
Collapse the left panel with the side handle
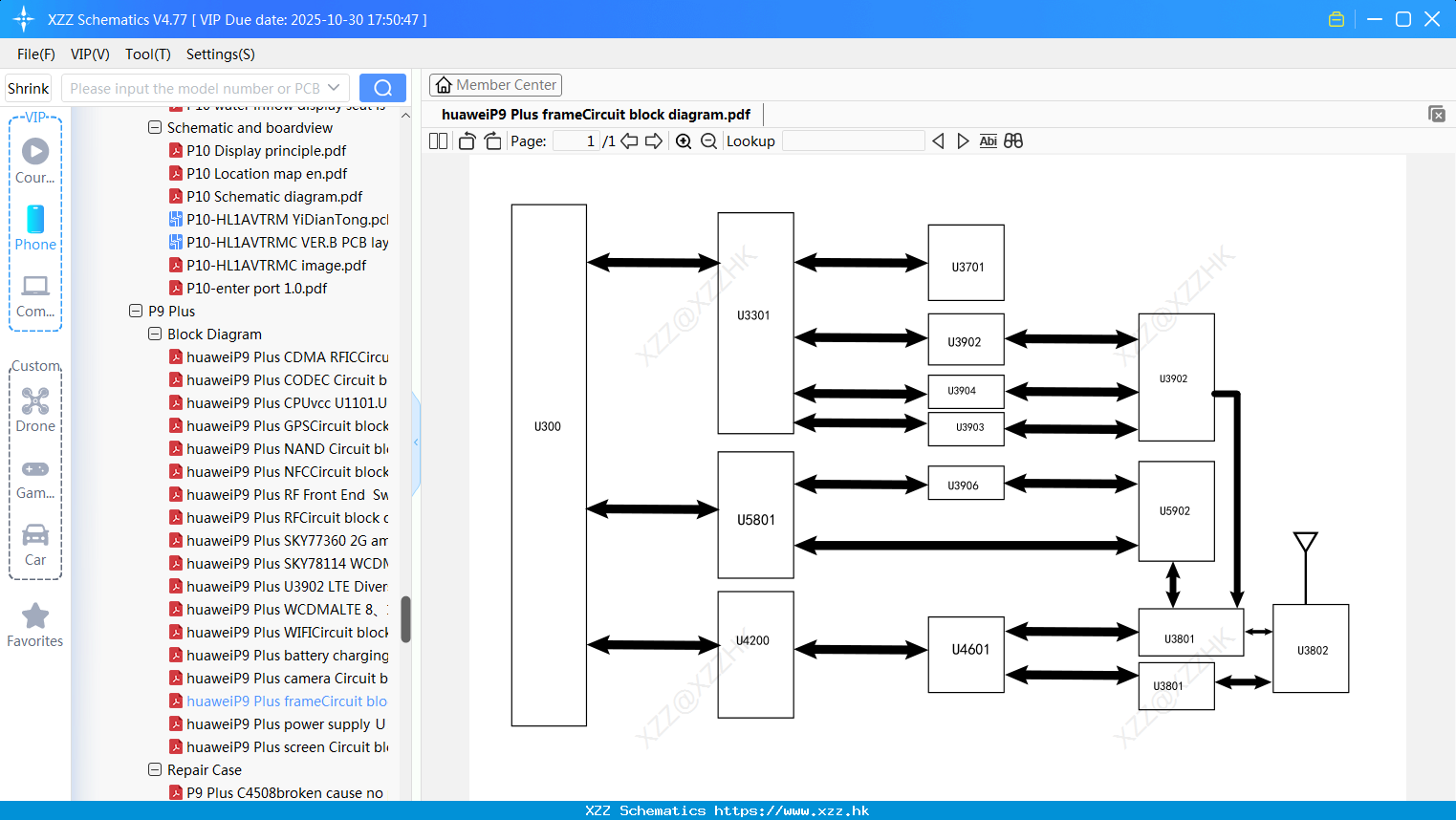click(x=416, y=442)
